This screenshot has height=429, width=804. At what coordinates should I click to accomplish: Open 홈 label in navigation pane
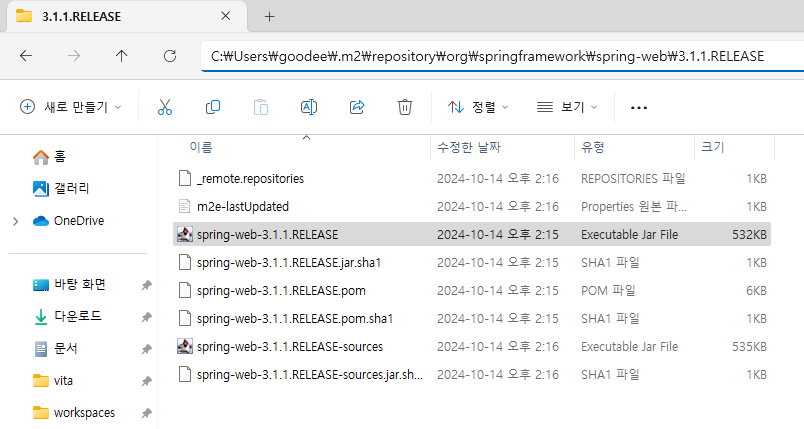[60, 156]
